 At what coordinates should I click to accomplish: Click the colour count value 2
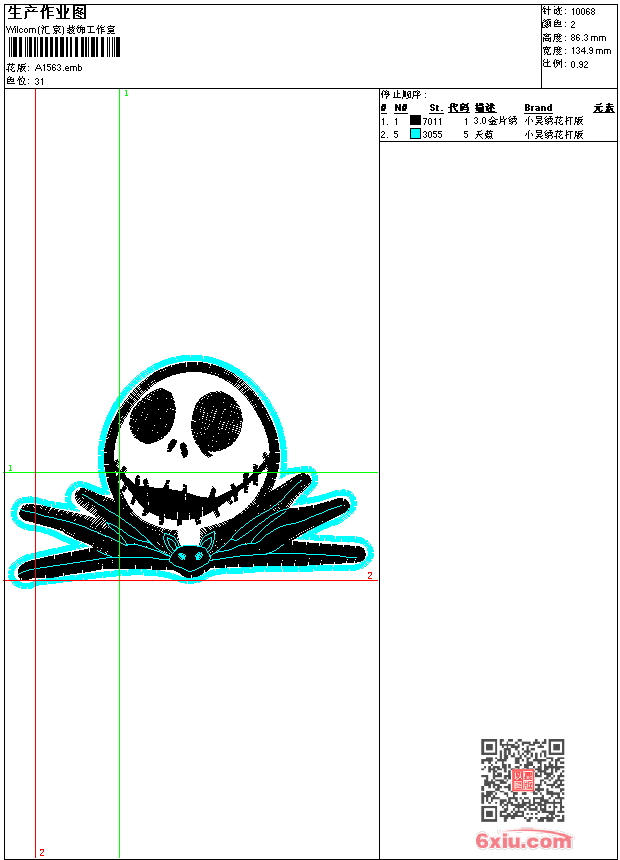coord(573,25)
